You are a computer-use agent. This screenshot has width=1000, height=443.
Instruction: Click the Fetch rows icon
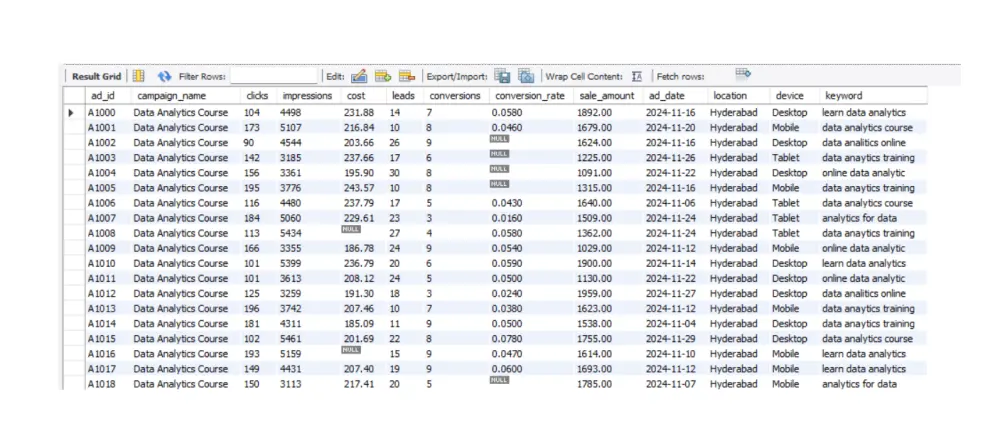pos(743,74)
